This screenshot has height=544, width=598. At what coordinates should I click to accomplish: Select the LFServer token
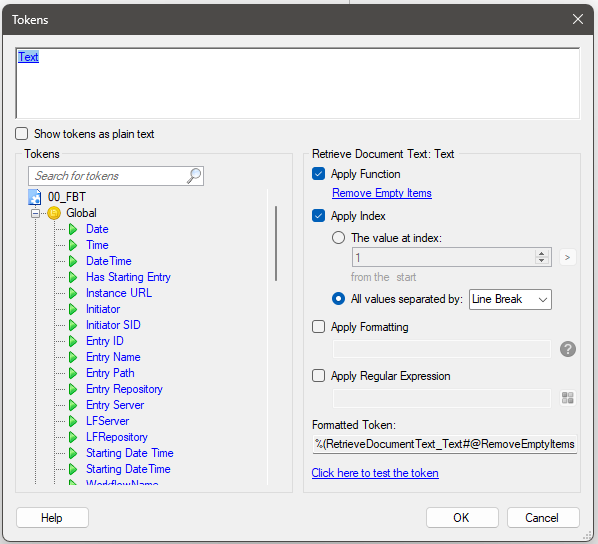click(108, 421)
